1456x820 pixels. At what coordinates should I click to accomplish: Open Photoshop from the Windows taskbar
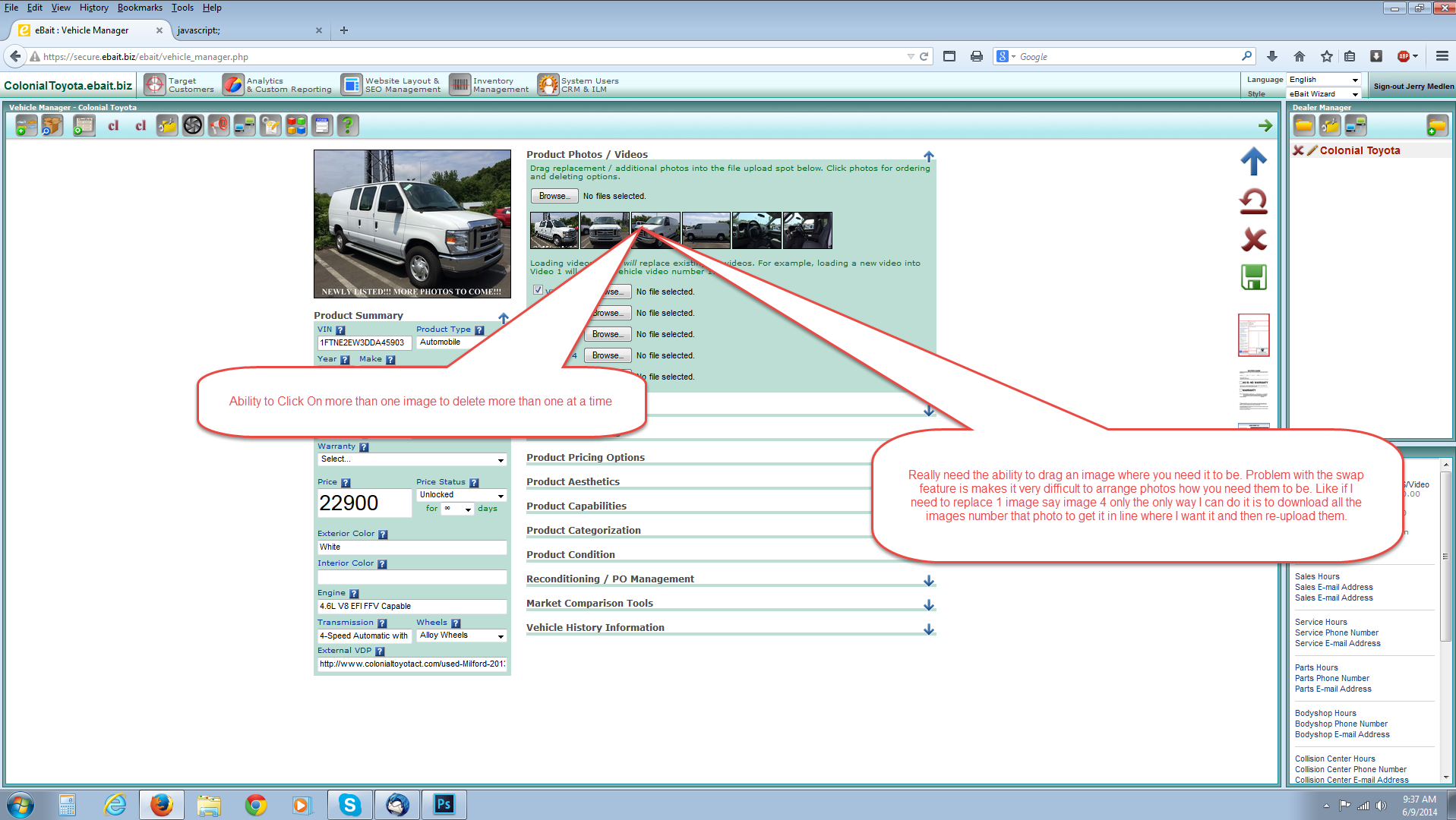[x=444, y=804]
